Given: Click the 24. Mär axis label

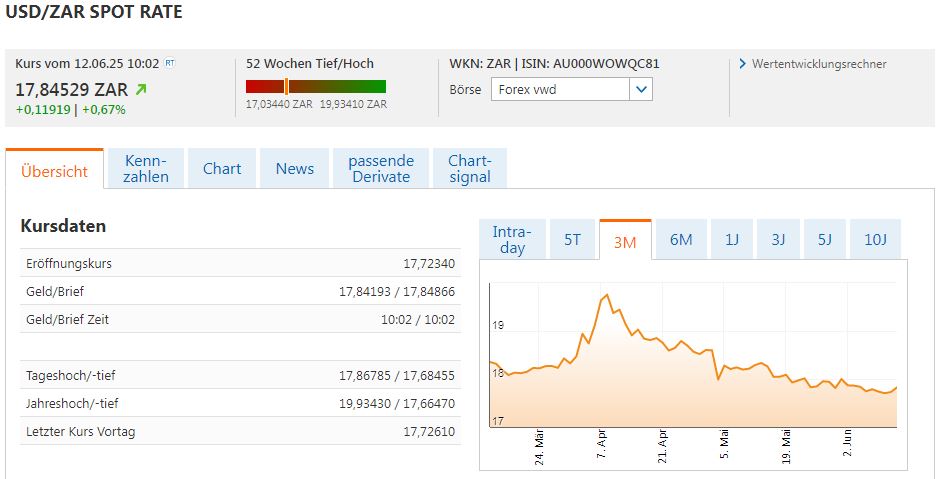Looking at the screenshot, I should point(539,447).
